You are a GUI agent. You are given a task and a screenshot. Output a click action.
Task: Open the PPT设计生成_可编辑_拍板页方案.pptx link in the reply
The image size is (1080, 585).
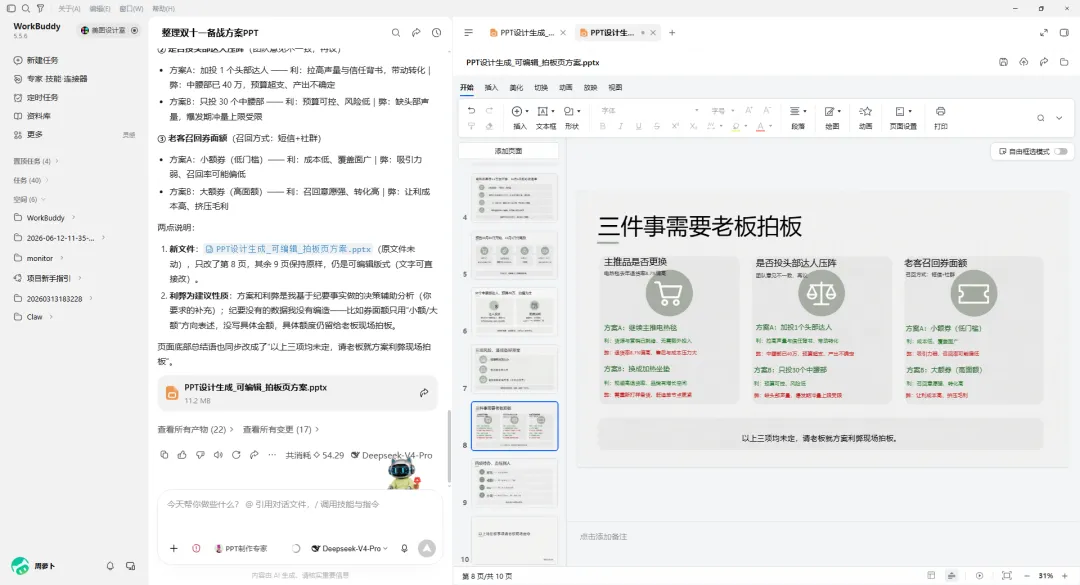289,249
